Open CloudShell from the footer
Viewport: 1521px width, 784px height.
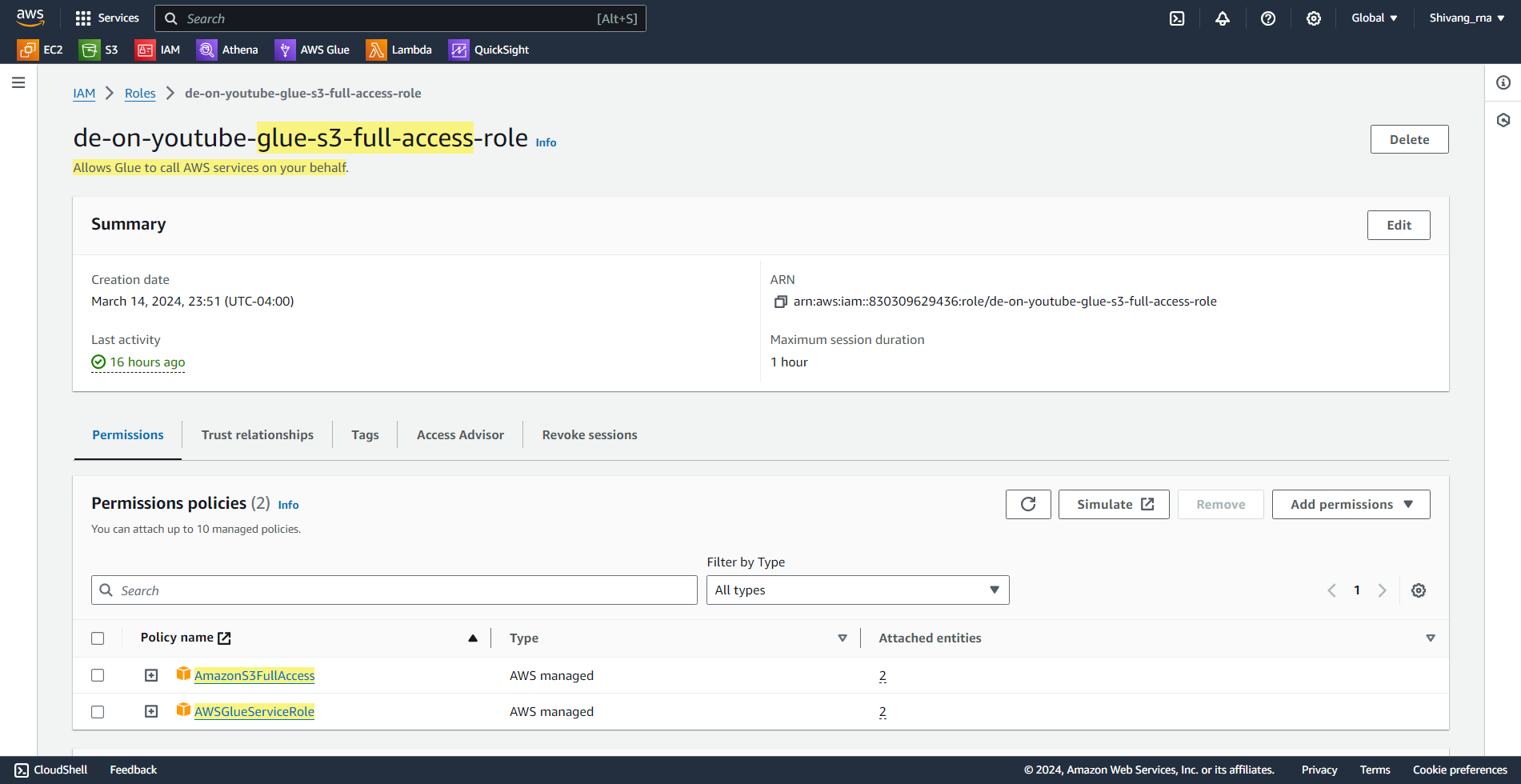(x=51, y=770)
